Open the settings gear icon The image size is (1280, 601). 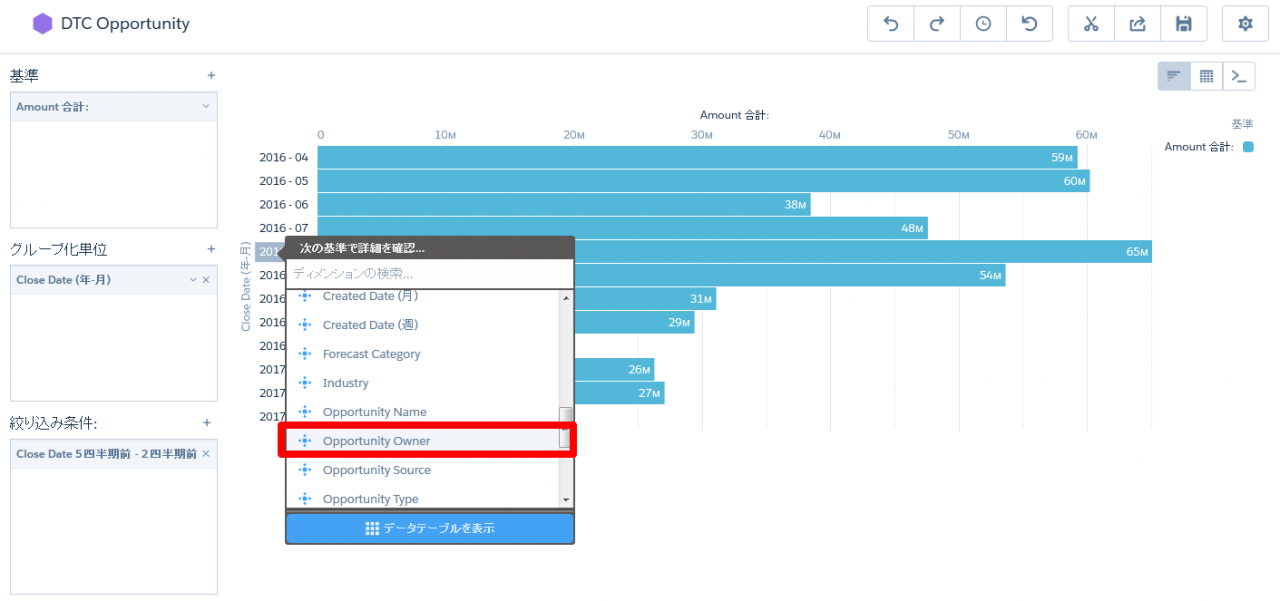(x=1245, y=24)
